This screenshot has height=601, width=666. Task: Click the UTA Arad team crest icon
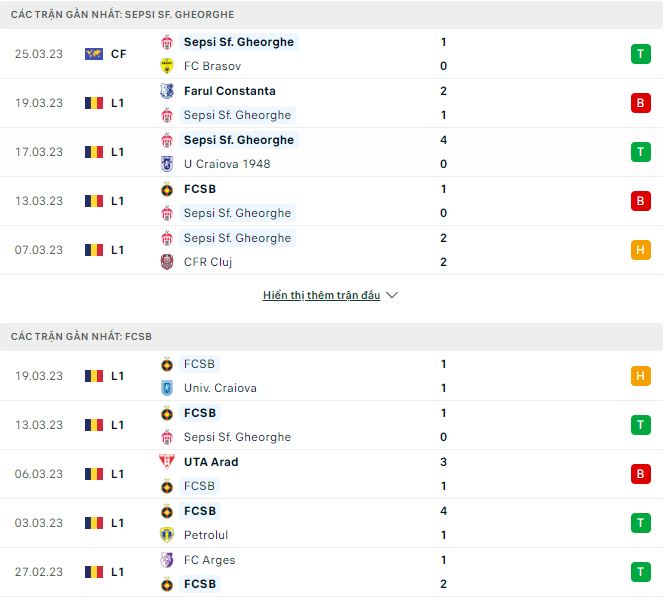tap(167, 462)
